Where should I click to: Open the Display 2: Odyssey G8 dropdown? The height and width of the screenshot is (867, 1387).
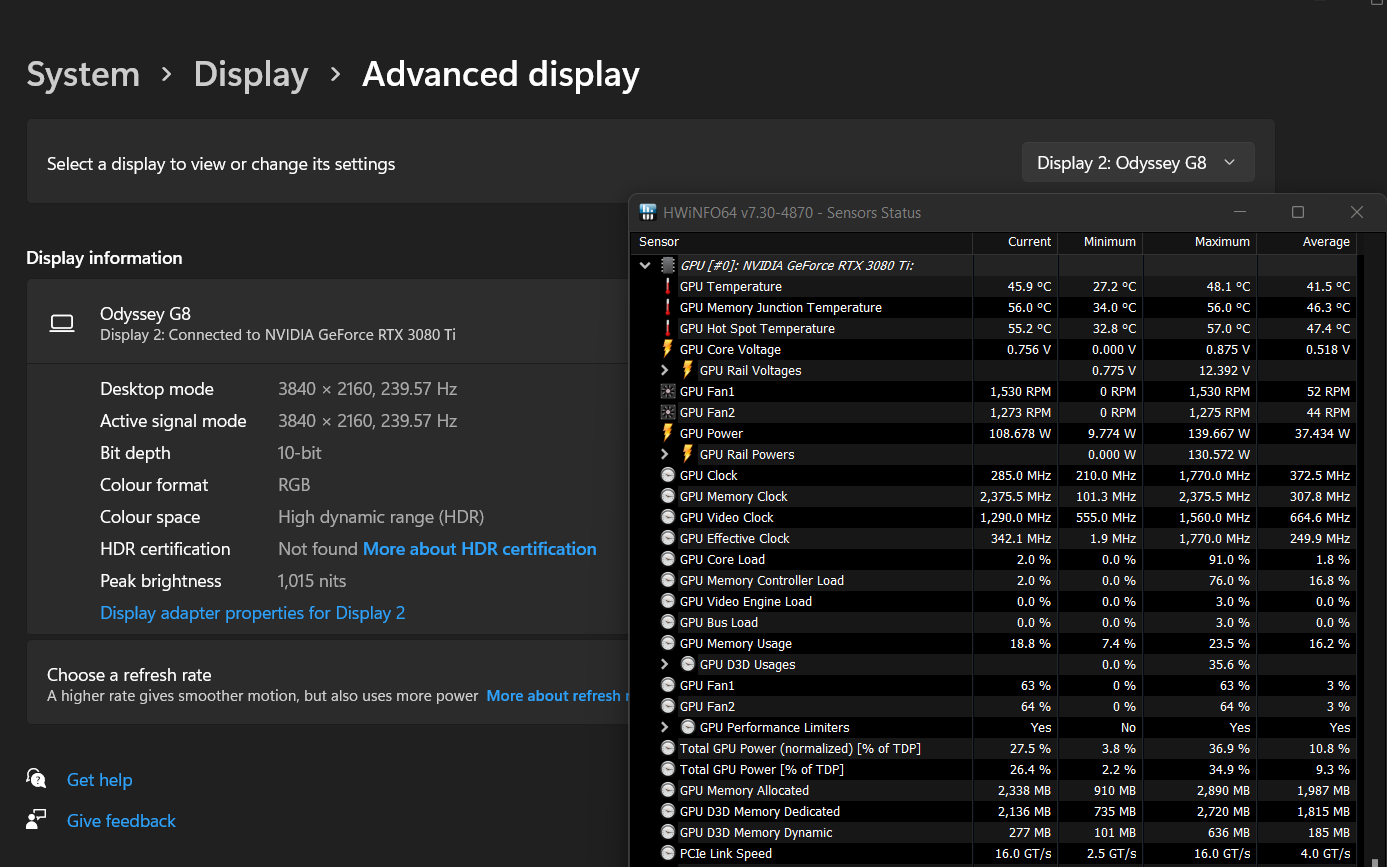coord(1137,161)
